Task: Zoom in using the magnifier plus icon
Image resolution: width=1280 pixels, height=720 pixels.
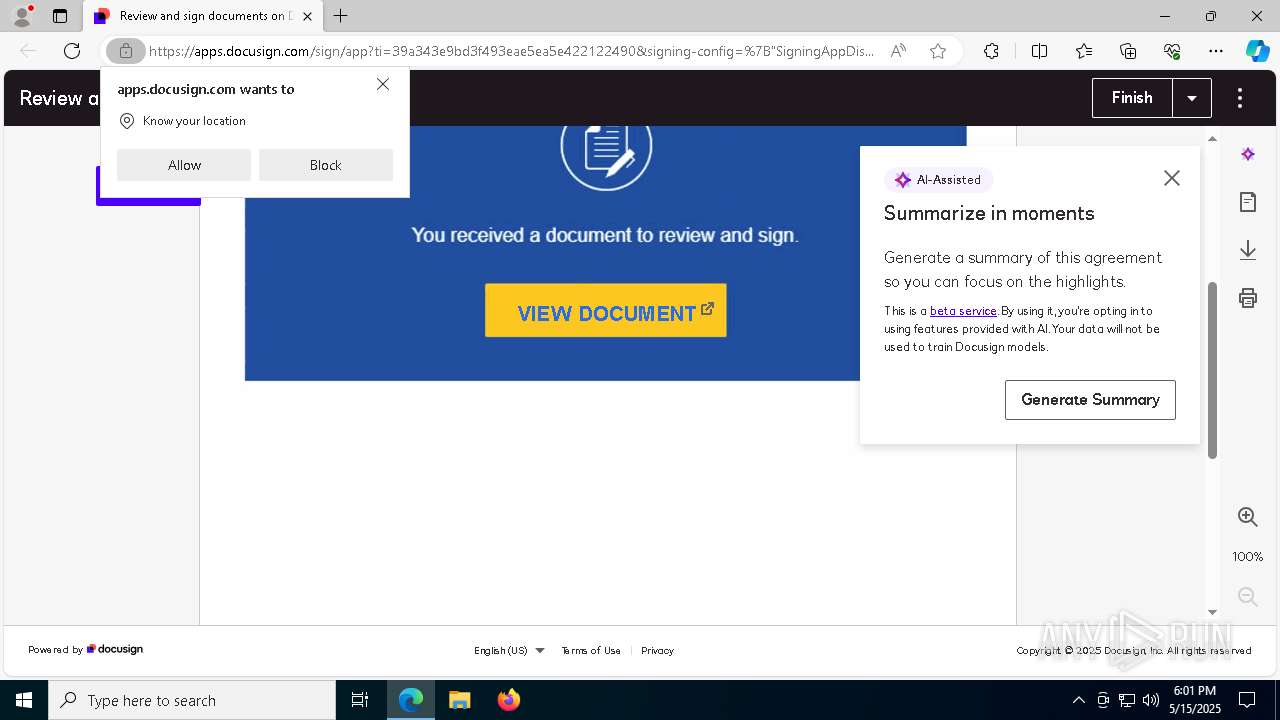Action: tap(1248, 517)
